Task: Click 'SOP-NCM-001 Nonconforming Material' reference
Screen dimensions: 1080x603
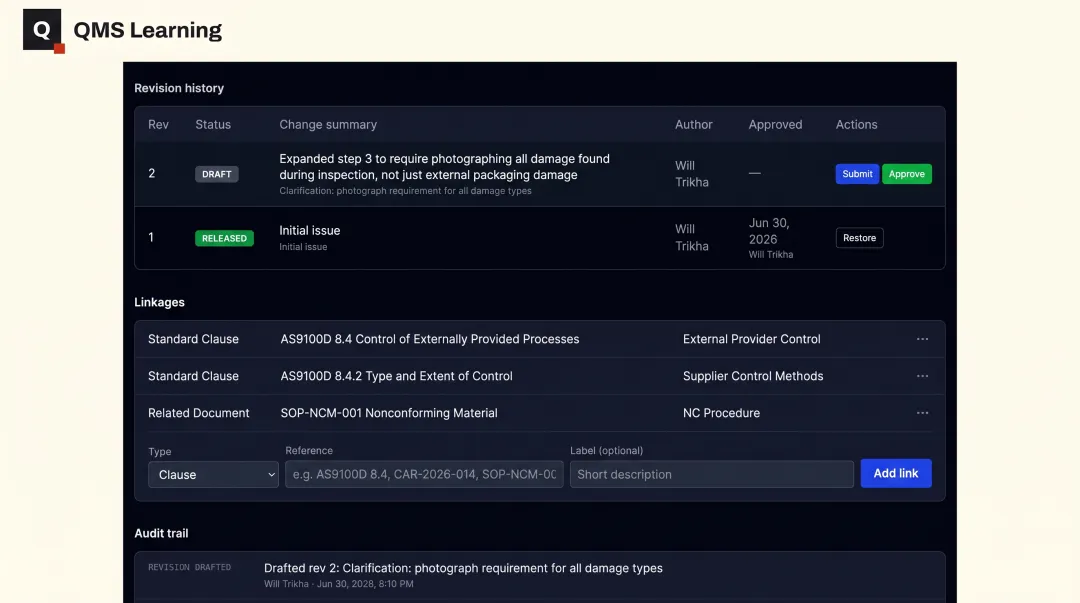Action: [x=388, y=413]
